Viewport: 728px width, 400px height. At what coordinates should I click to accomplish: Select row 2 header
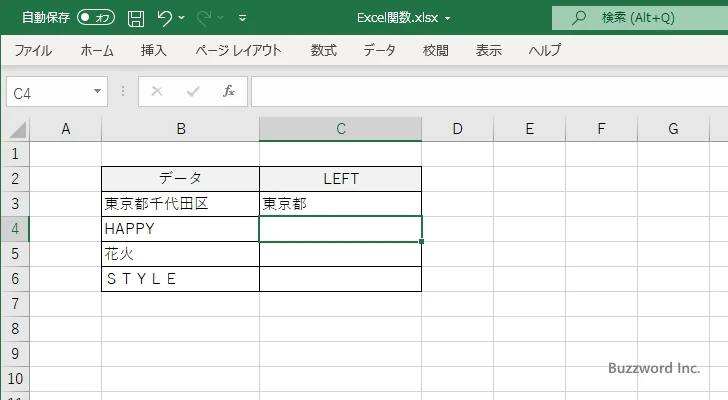[x=15, y=179]
